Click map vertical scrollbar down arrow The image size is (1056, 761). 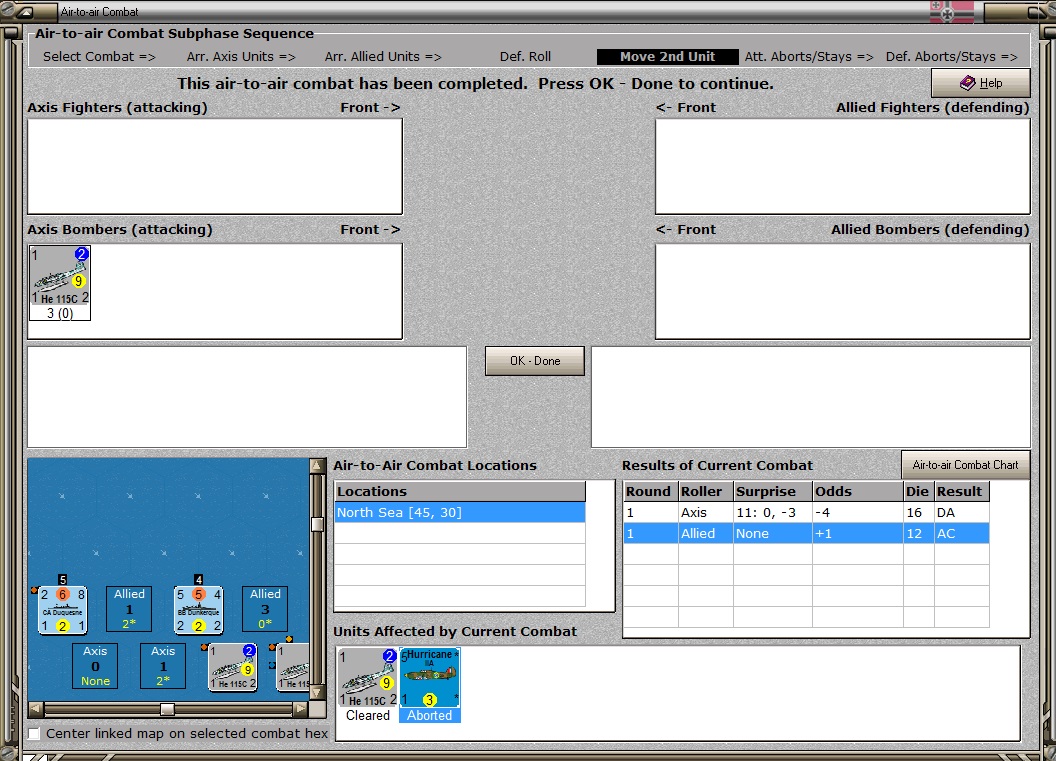tap(317, 693)
